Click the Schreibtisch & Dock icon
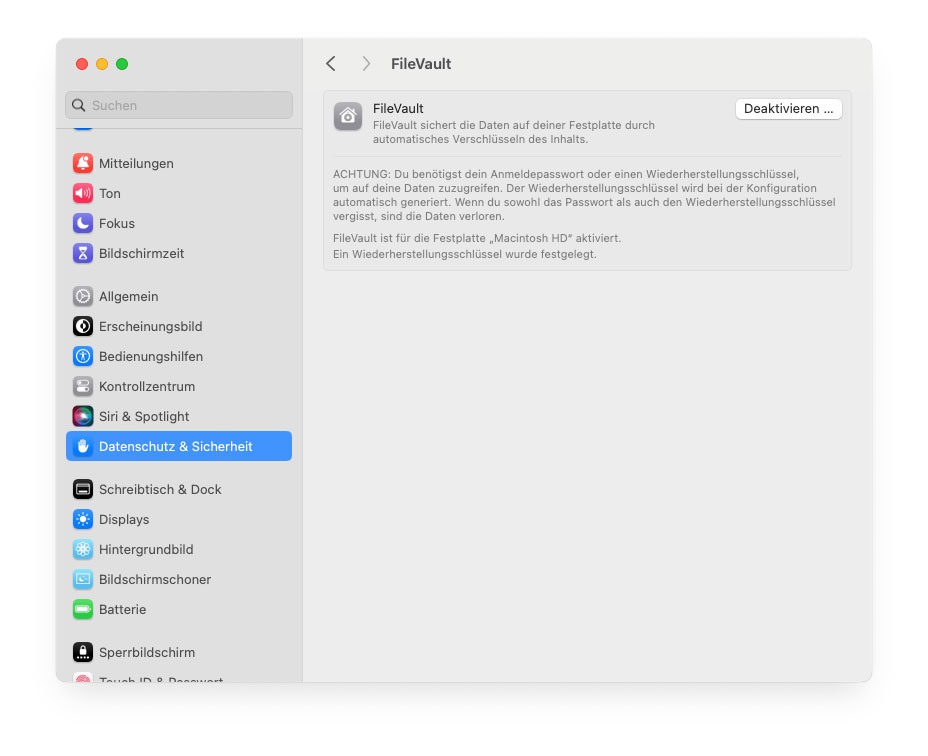This screenshot has width=928, height=756. click(x=83, y=489)
